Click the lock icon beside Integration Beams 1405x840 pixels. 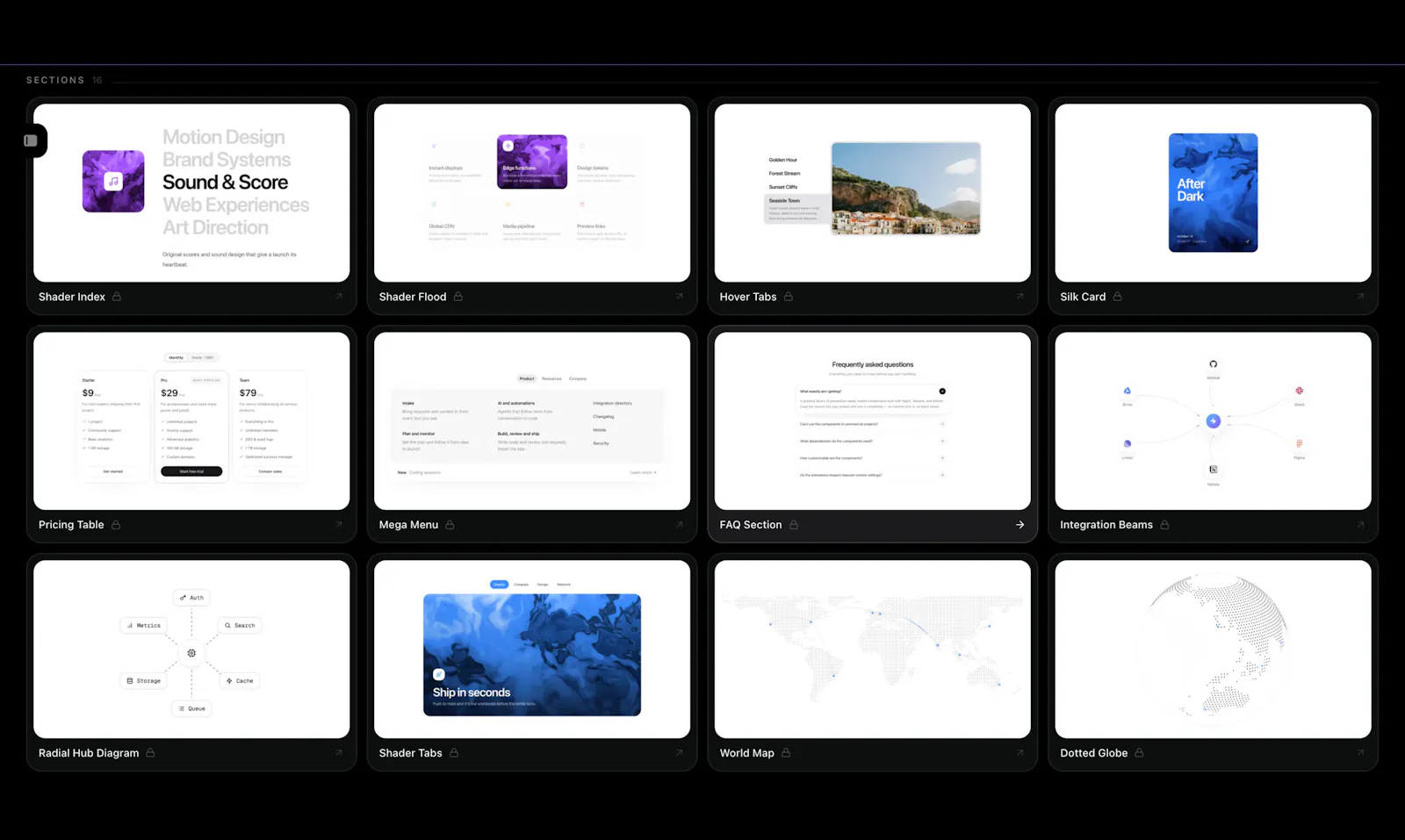click(x=1165, y=525)
